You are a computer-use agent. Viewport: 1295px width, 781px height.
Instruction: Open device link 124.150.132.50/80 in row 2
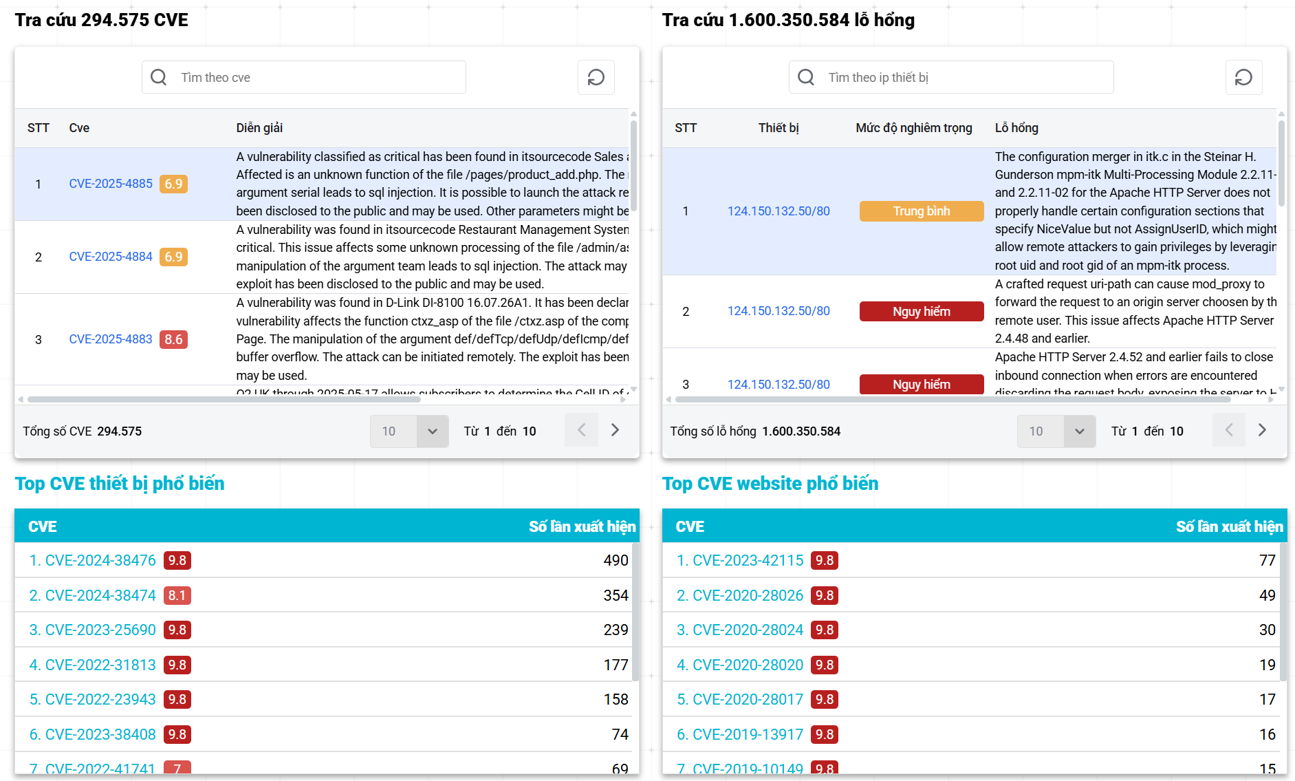[778, 312]
